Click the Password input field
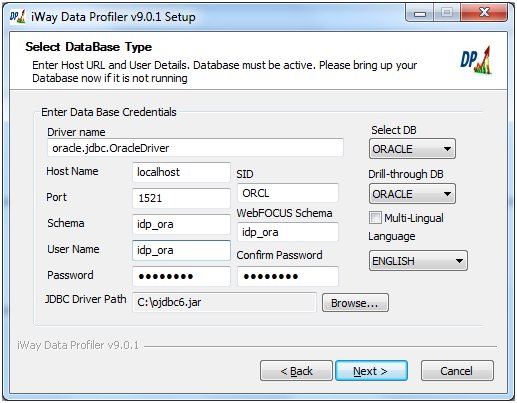The width and height of the screenshot is (517, 403). (181, 276)
